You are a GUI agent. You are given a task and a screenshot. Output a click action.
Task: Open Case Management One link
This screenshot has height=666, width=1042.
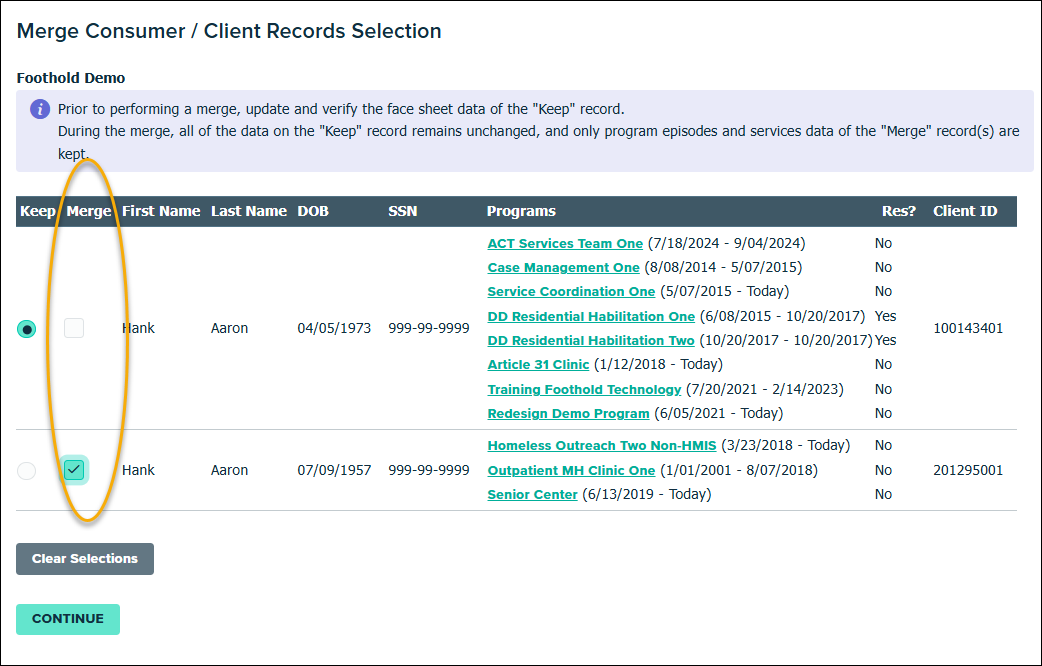563,268
